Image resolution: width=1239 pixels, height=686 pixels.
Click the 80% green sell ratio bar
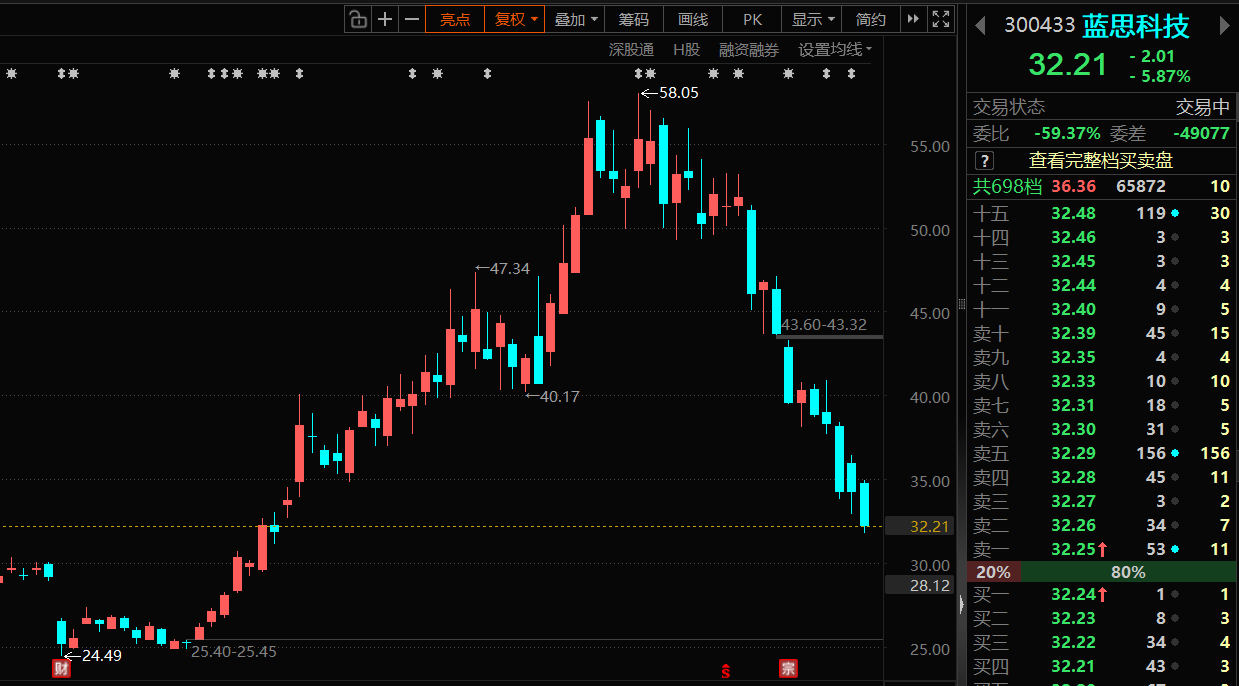click(1128, 573)
